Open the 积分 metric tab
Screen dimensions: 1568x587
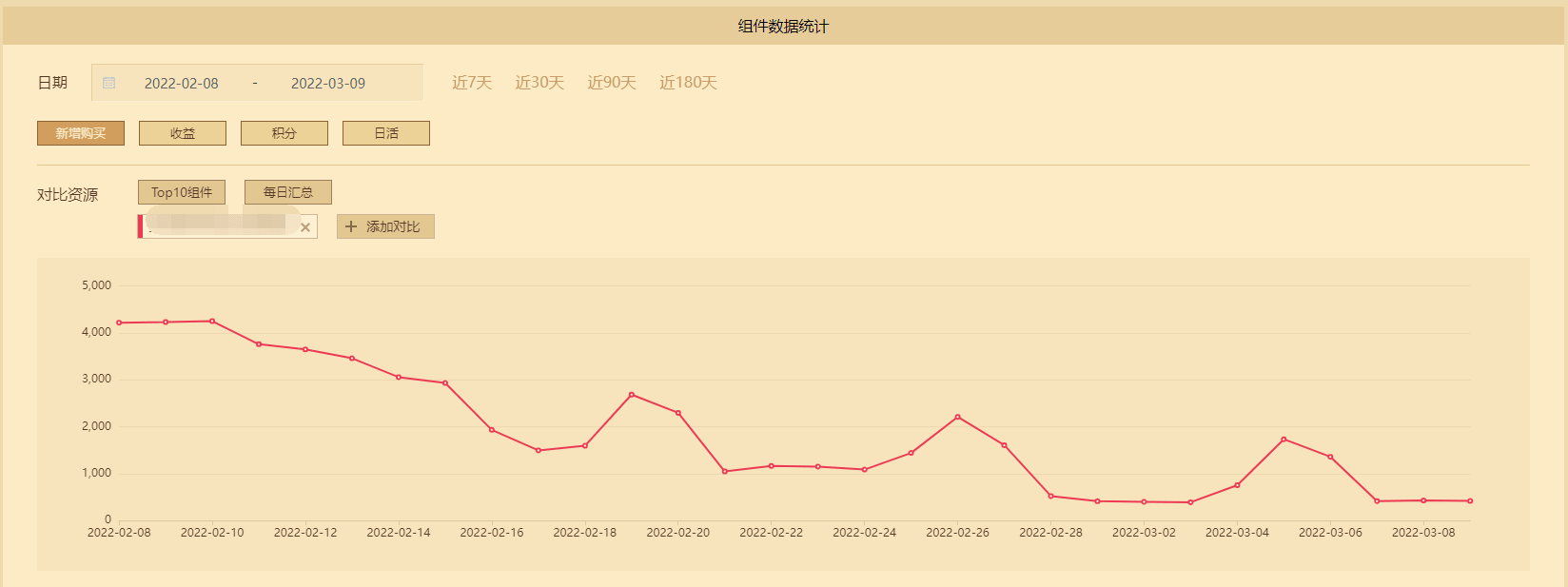tap(284, 133)
